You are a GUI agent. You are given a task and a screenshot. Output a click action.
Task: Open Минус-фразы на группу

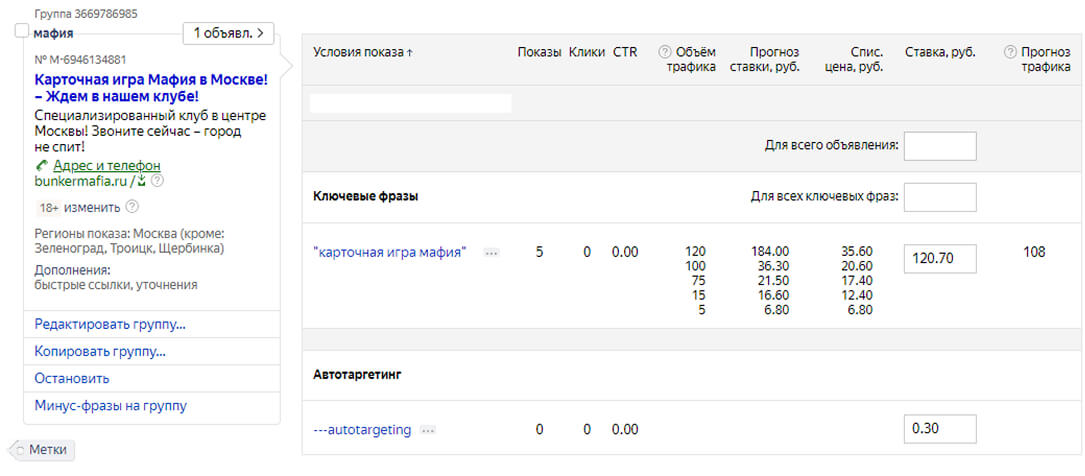[110, 406]
